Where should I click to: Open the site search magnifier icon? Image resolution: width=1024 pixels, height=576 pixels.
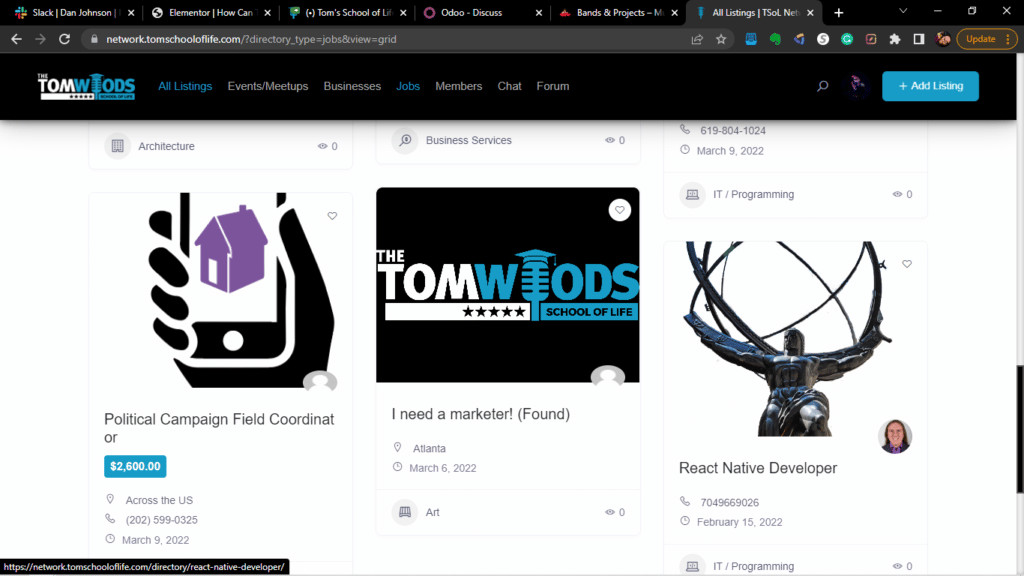822,86
